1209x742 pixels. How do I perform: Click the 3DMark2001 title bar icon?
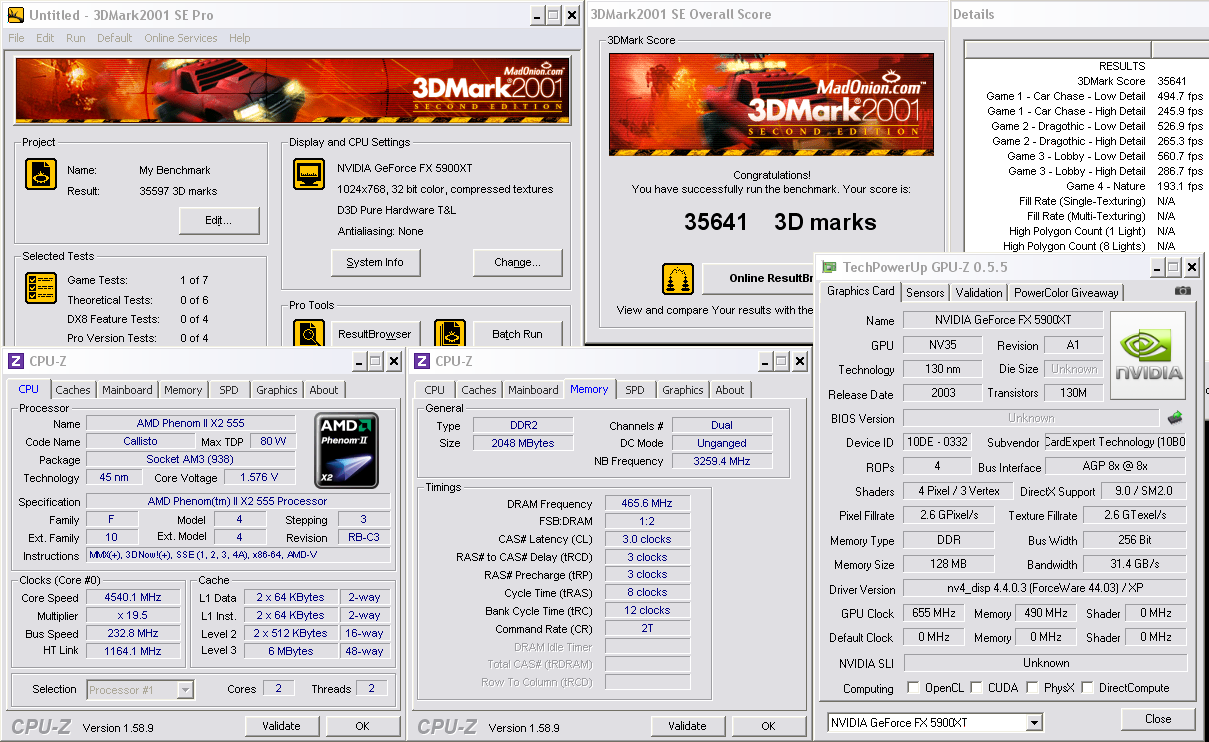click(15, 15)
